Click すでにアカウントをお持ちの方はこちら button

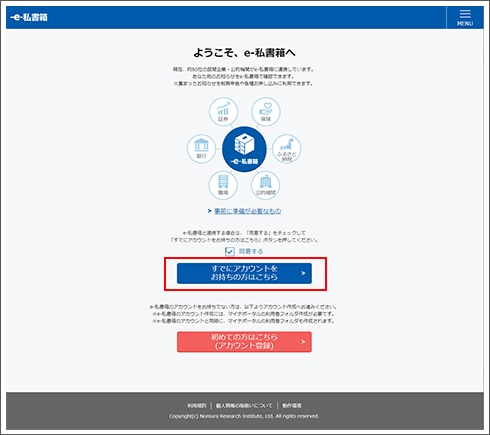(x=244, y=273)
